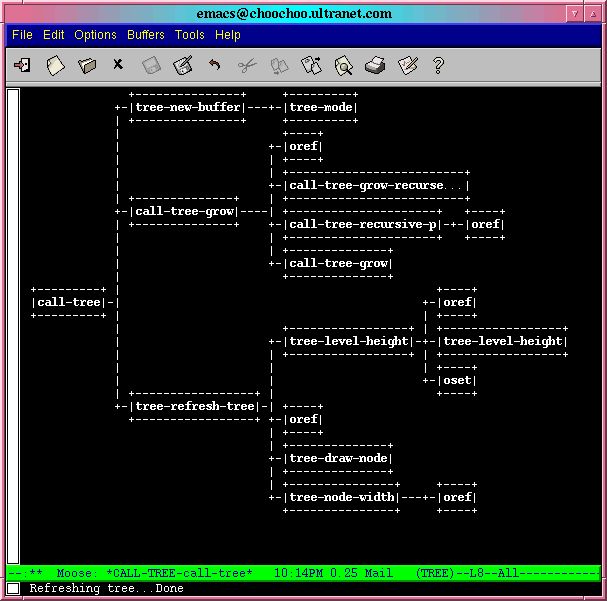Image resolution: width=607 pixels, height=601 pixels.
Task: Click the call-tree-grow-recurse... node
Action: pyautogui.click(x=376, y=185)
